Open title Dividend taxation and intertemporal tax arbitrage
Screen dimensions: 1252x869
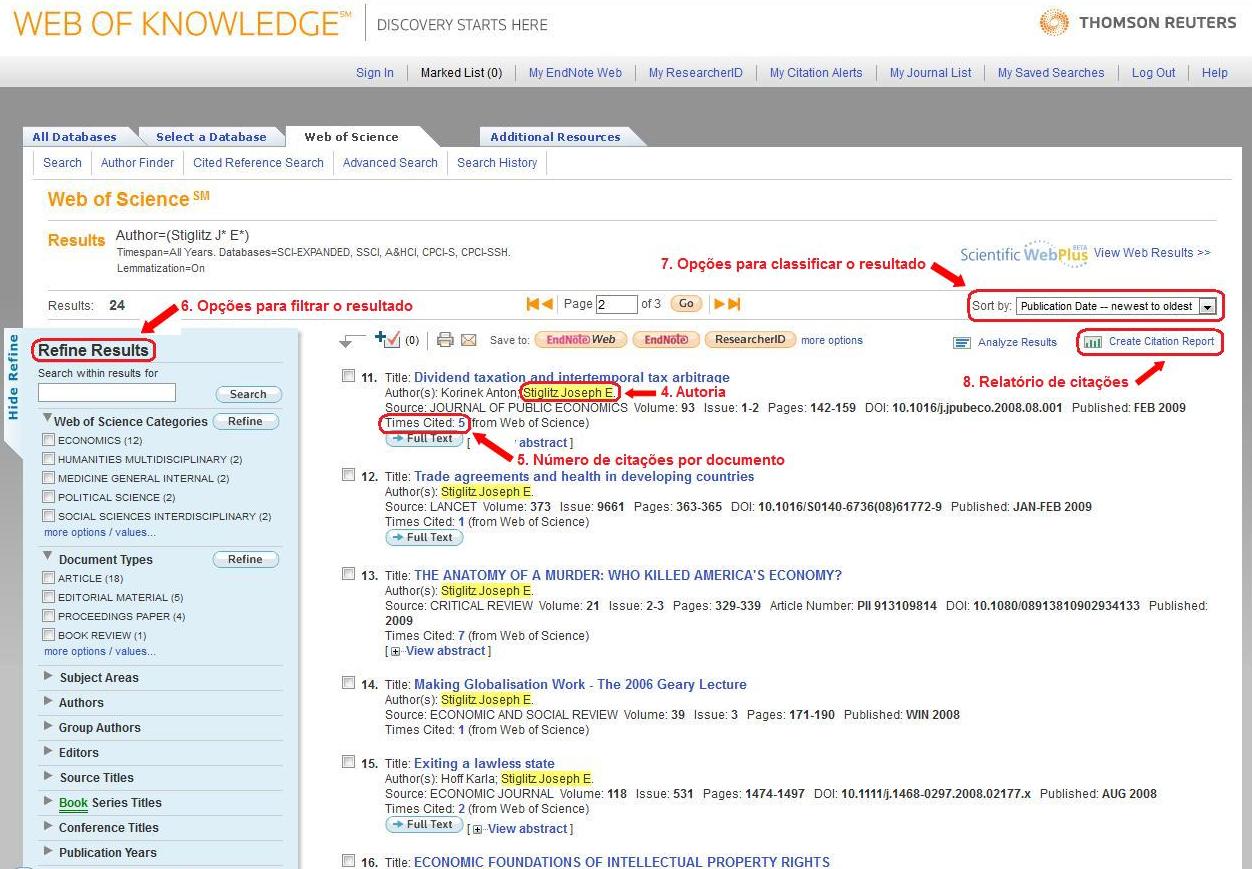pyautogui.click(x=572, y=377)
